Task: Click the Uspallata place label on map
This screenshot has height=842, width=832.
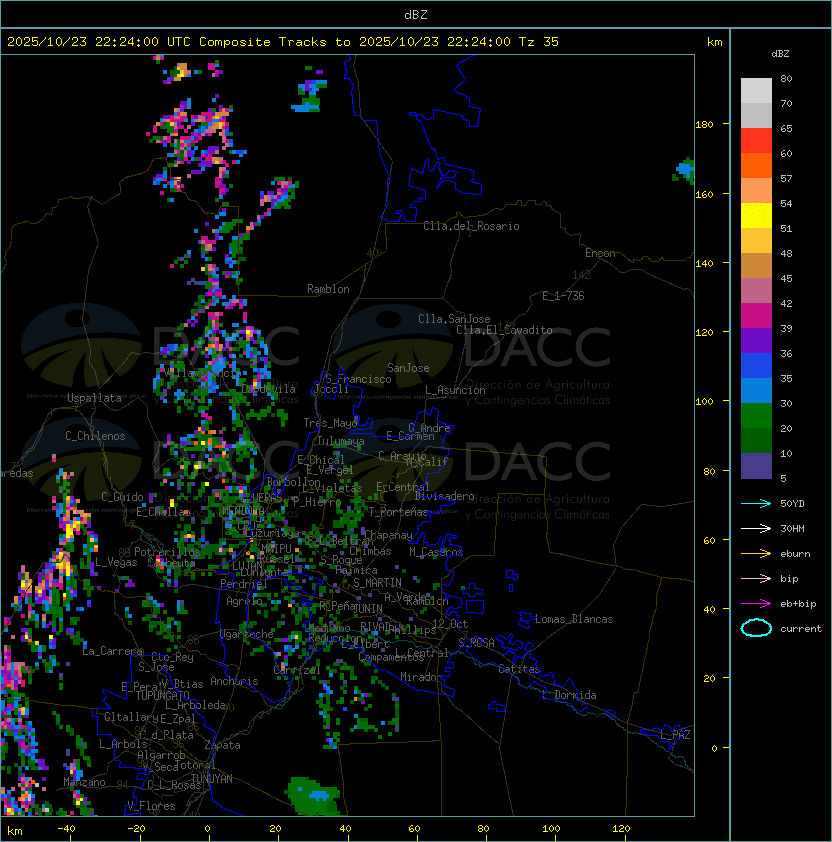Action: click(x=94, y=398)
